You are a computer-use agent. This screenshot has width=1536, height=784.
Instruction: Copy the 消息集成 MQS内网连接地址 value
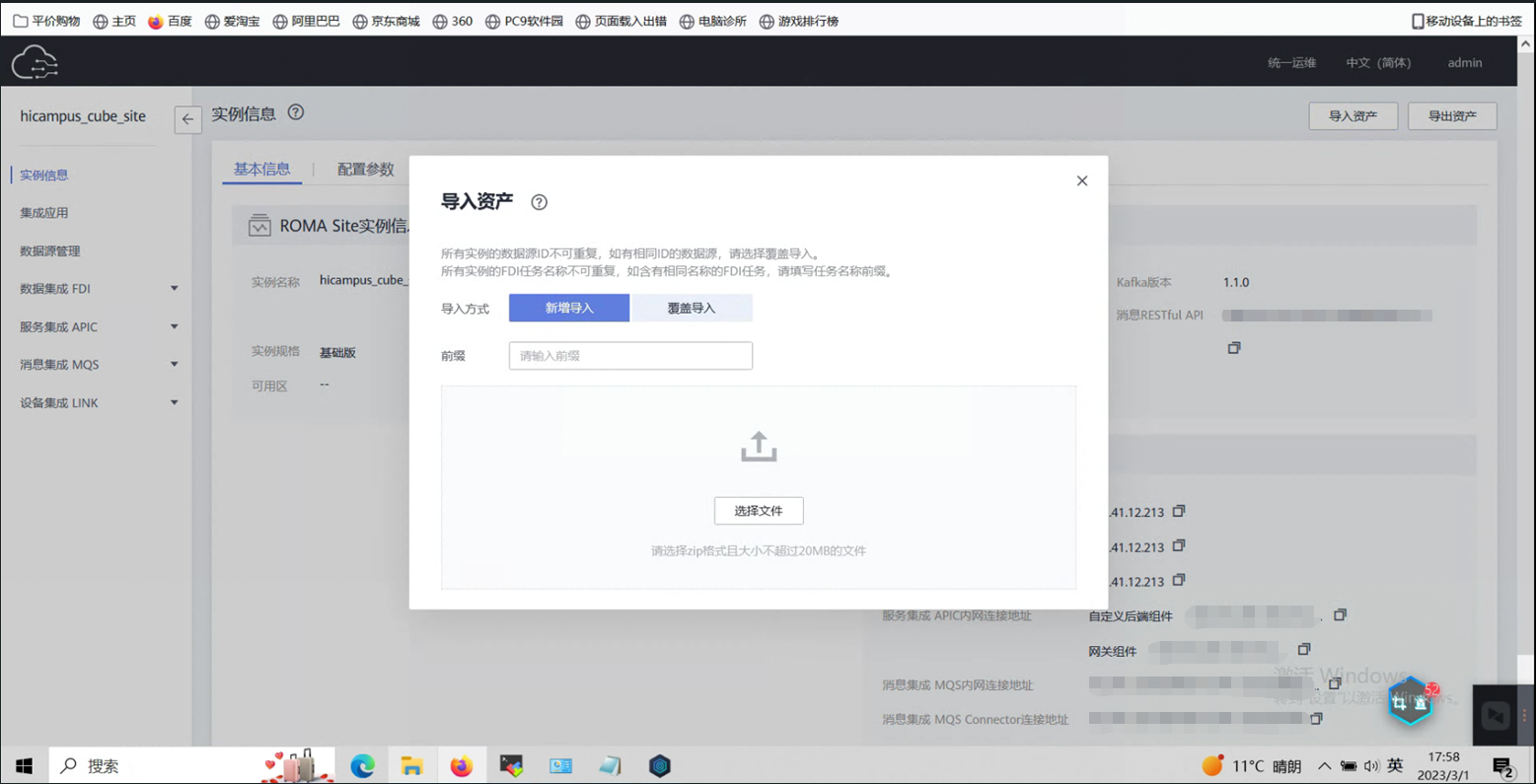1334,683
